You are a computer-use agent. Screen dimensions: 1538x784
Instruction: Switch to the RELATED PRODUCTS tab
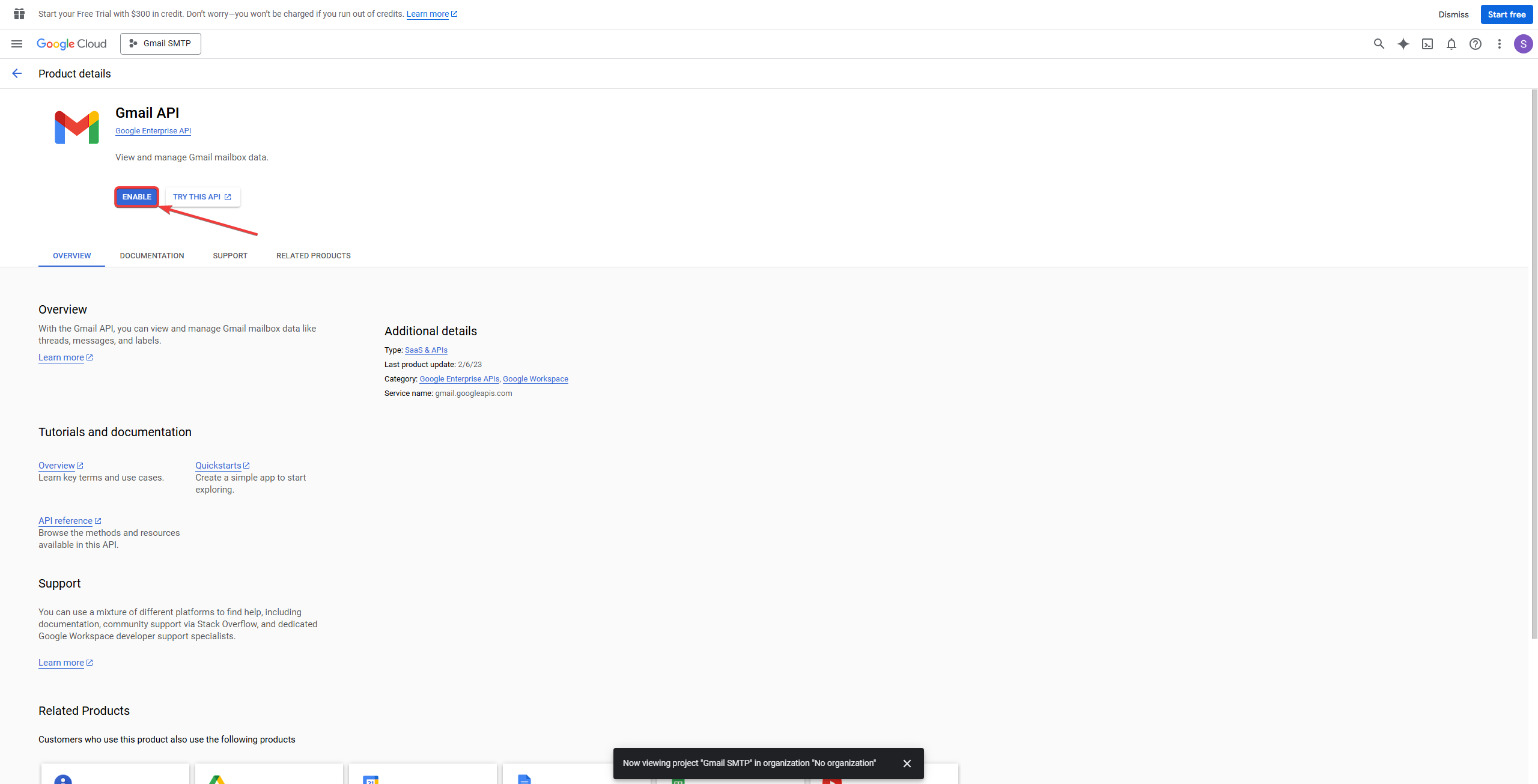(x=314, y=256)
